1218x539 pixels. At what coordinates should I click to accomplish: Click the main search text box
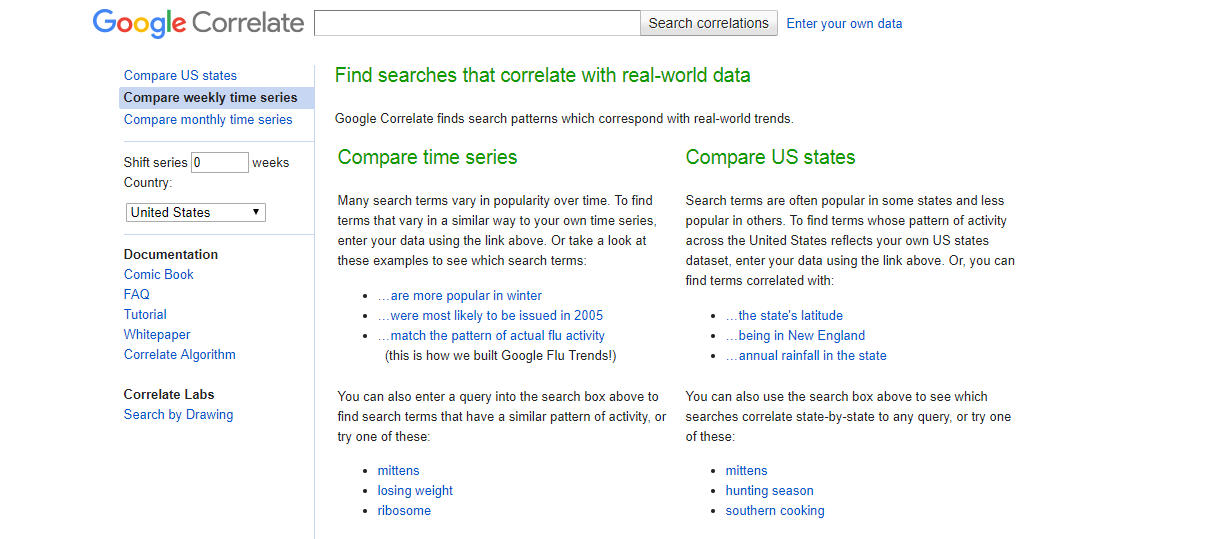point(477,23)
